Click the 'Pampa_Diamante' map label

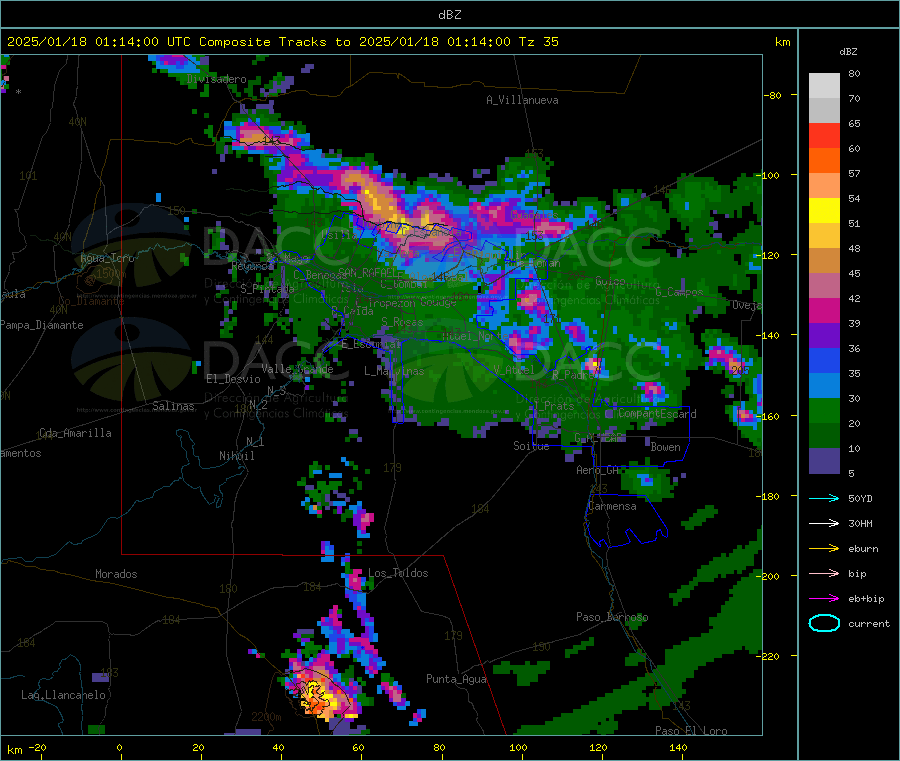pos(41,325)
